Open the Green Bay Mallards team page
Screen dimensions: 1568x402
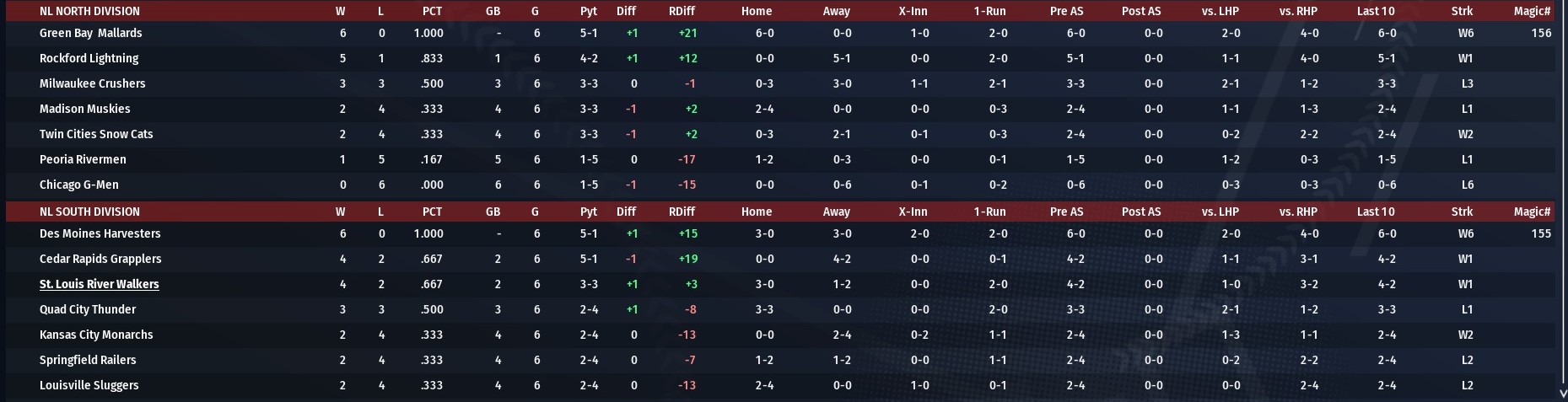90,33
